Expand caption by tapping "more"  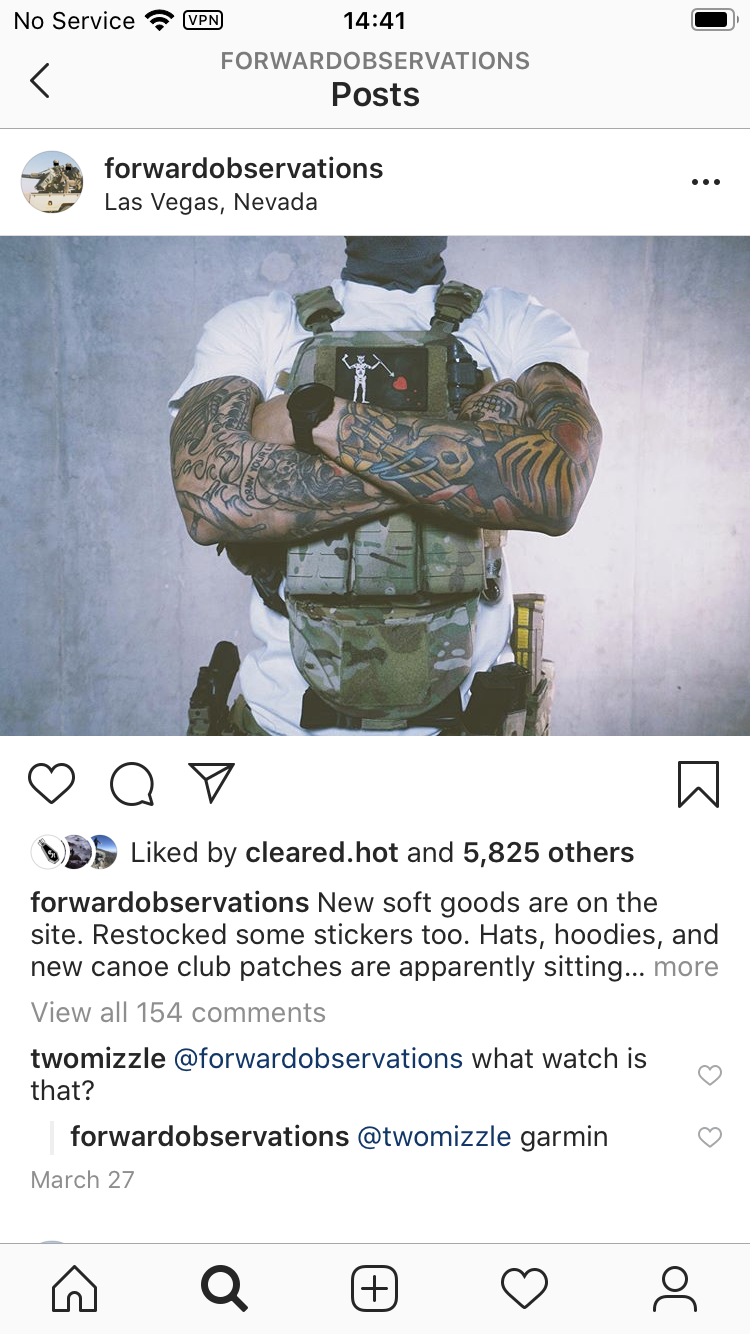(686, 967)
